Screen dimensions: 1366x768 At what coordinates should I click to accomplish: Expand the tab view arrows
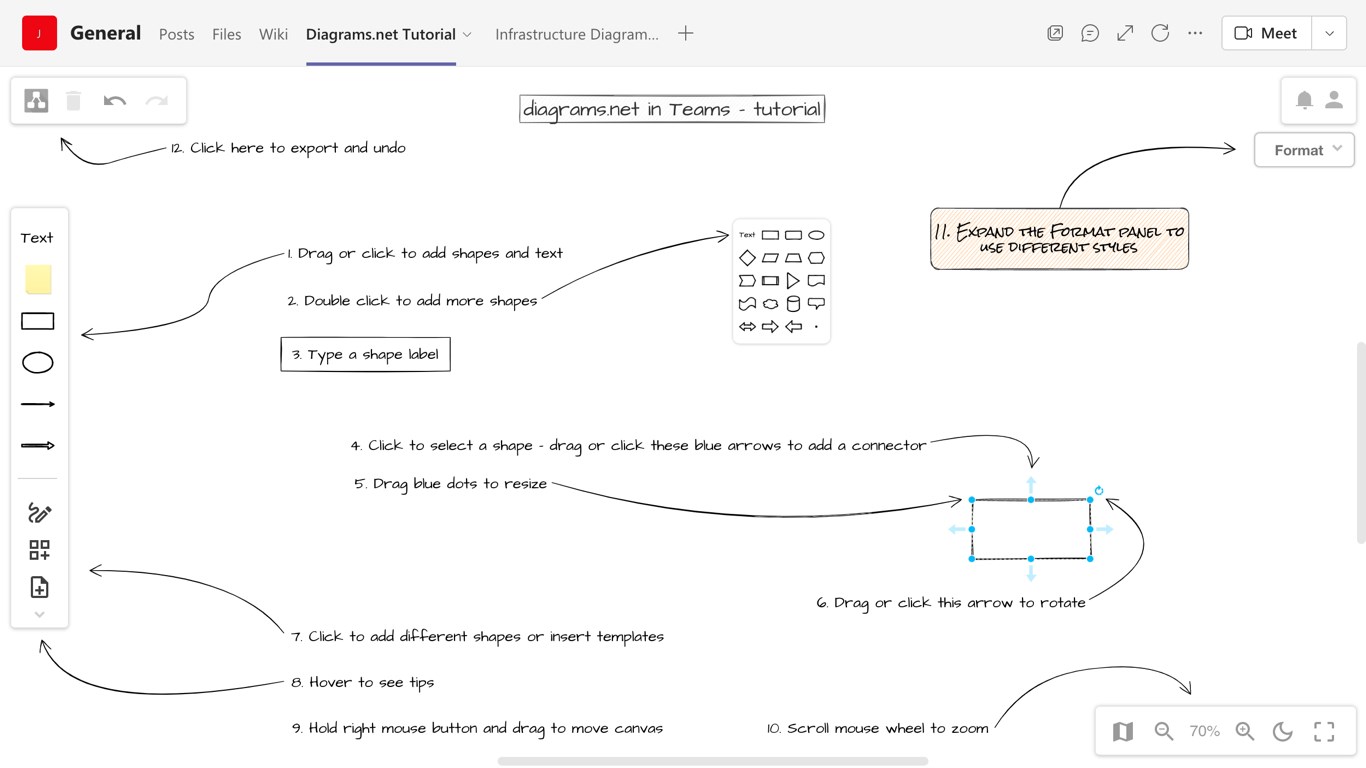tap(1125, 33)
